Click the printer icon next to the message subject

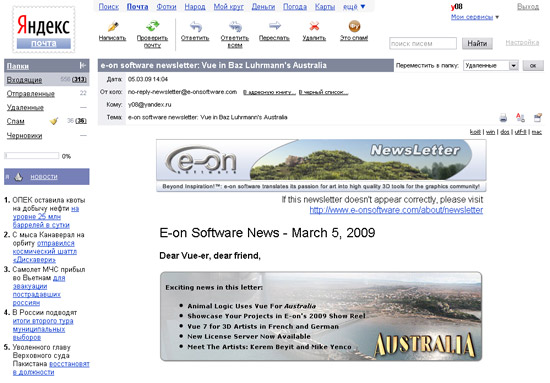pyautogui.click(x=503, y=118)
